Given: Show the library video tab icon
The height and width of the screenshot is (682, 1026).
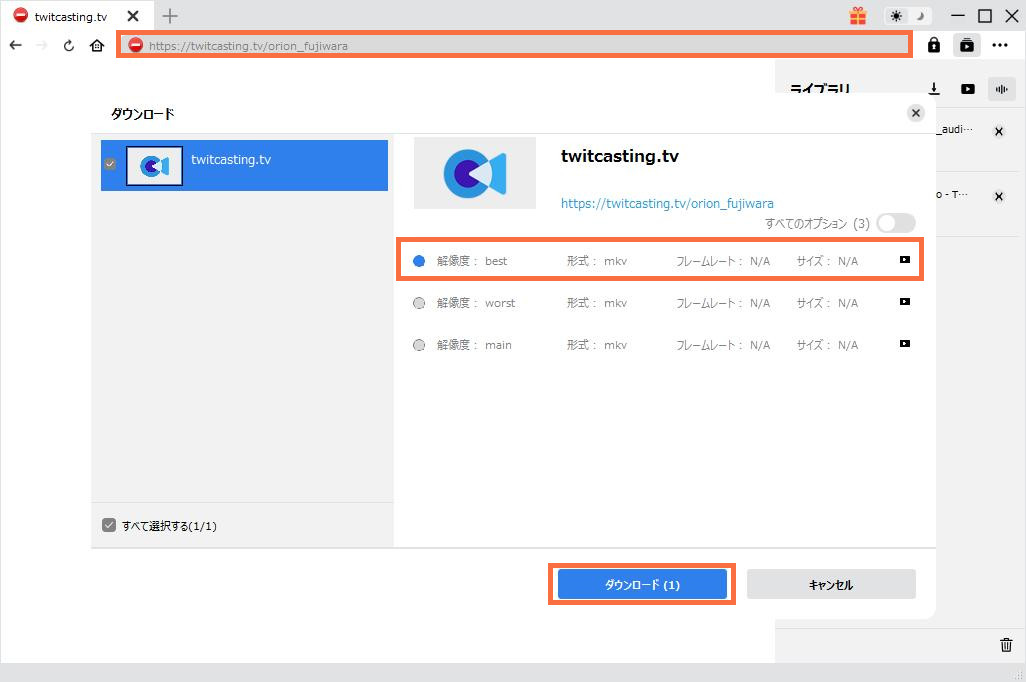Looking at the screenshot, I should [968, 89].
